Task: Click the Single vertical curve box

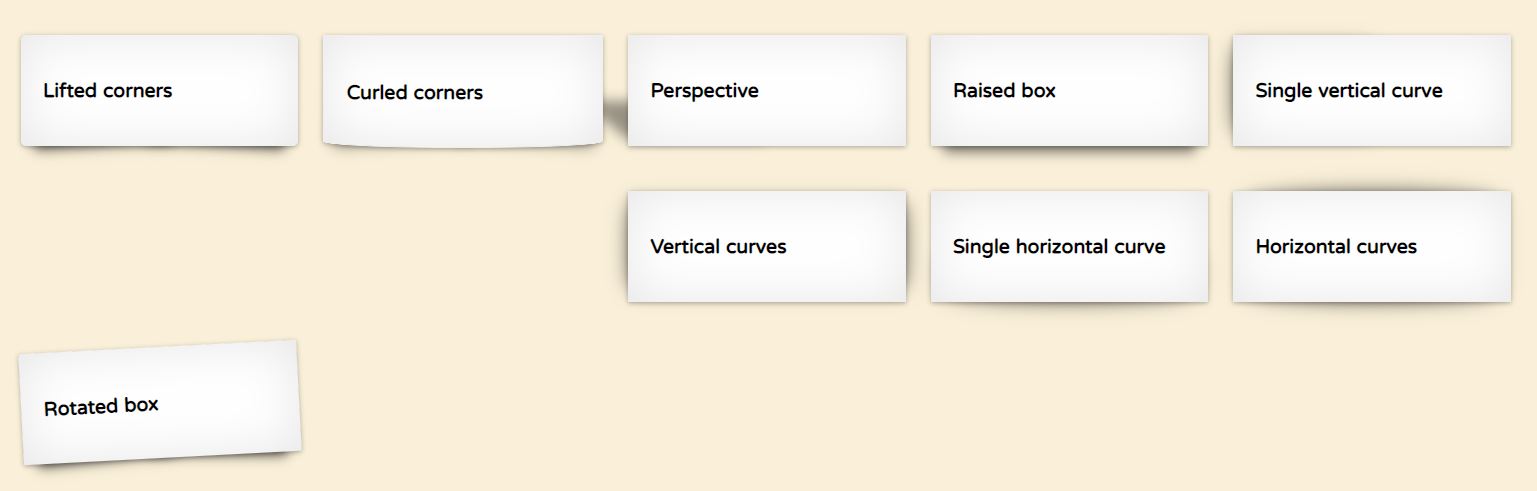Action: [1372, 90]
